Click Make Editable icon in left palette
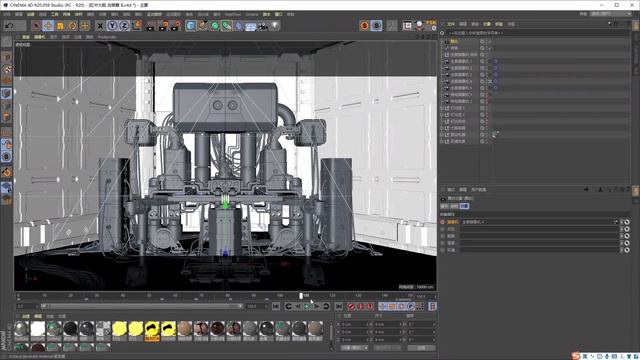This screenshot has height=360, width=640. click(x=6, y=41)
